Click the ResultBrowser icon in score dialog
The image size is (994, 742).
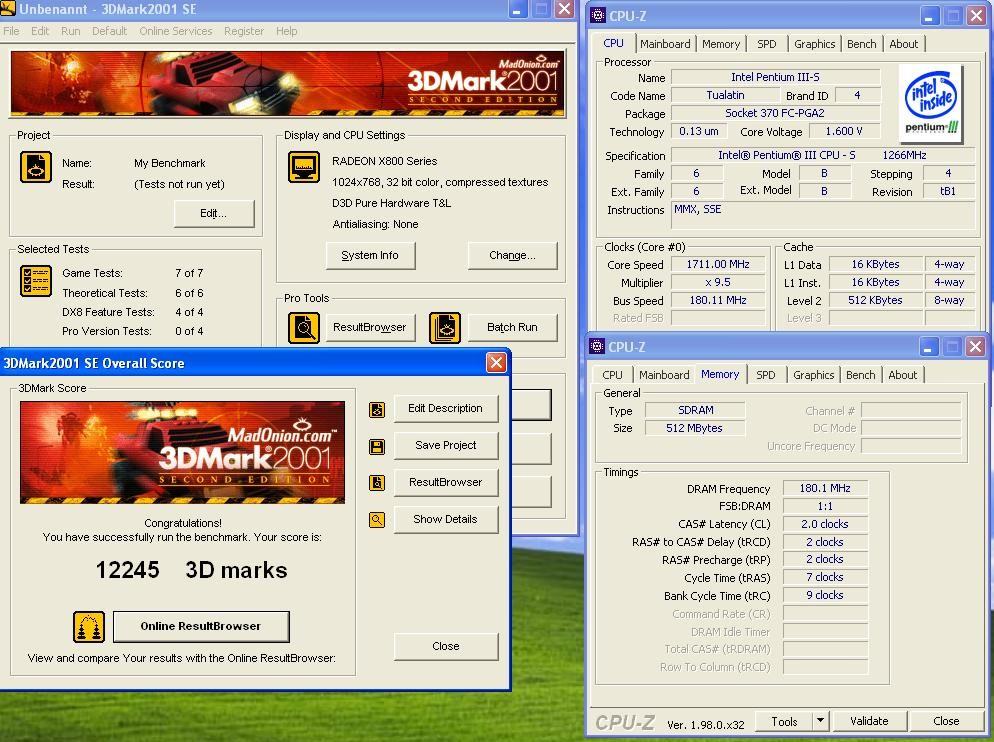tap(377, 483)
